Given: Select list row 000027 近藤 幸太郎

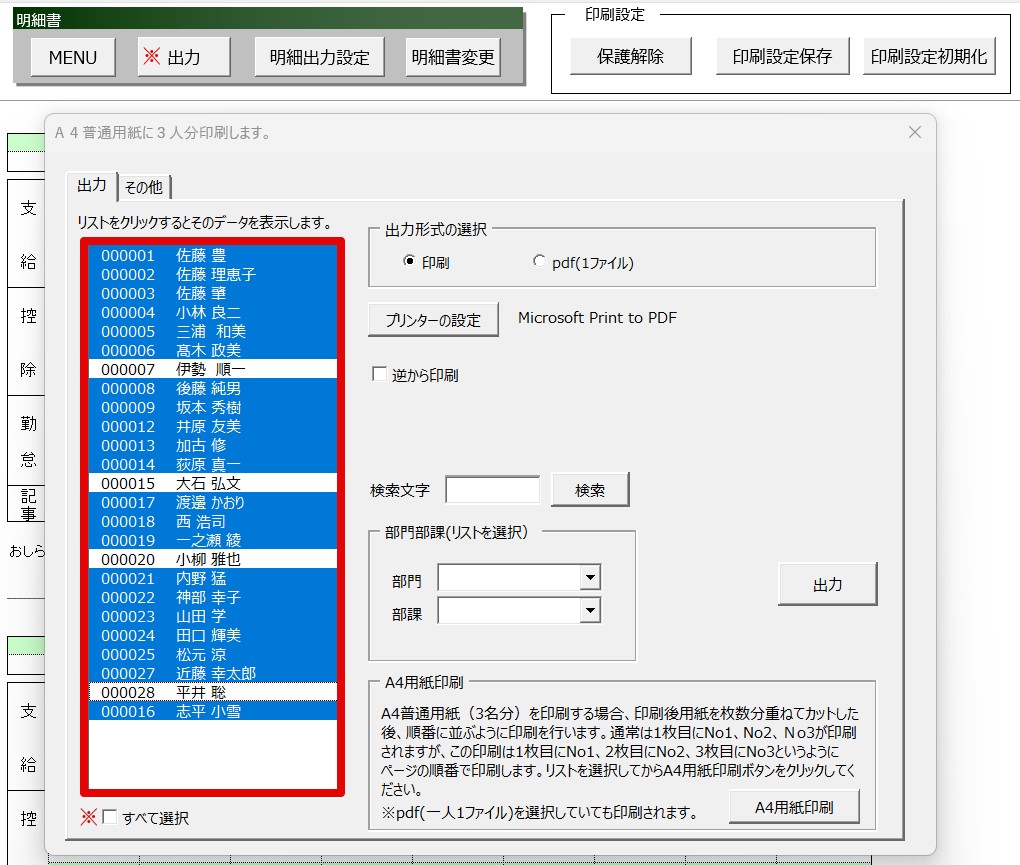Looking at the screenshot, I should [213, 673].
